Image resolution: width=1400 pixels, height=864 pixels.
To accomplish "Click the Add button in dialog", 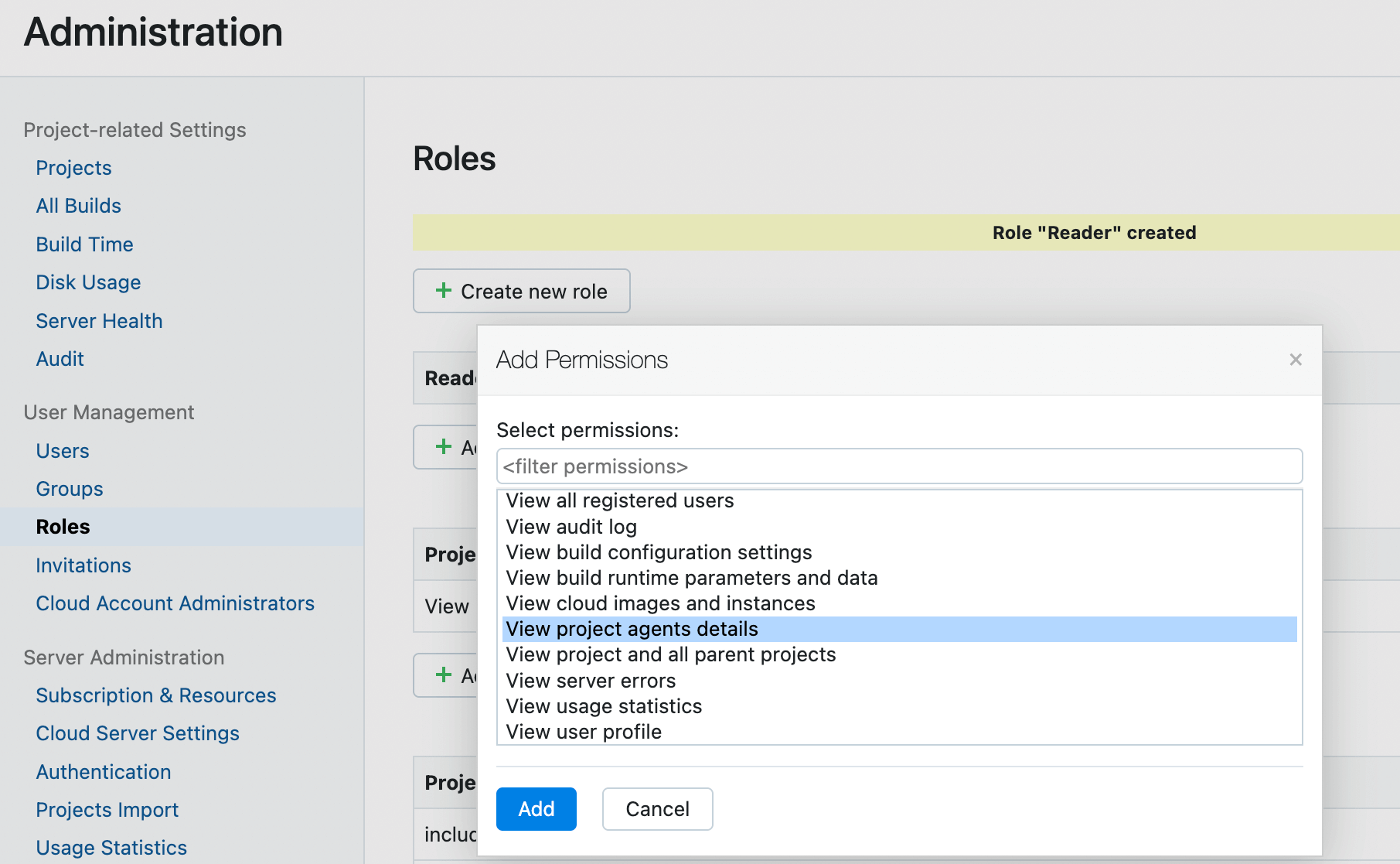I will tap(536, 809).
